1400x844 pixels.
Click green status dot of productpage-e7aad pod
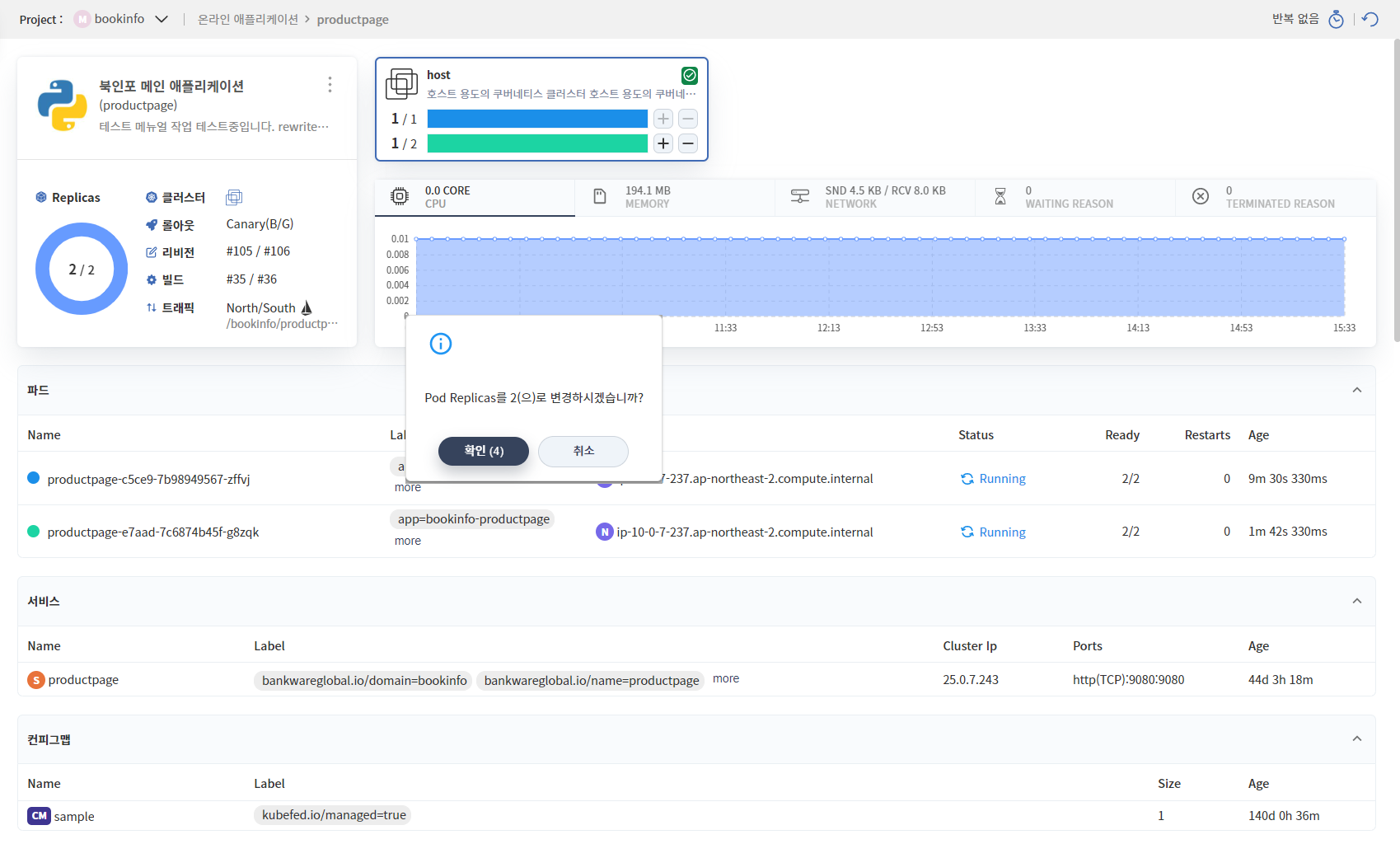(34, 532)
